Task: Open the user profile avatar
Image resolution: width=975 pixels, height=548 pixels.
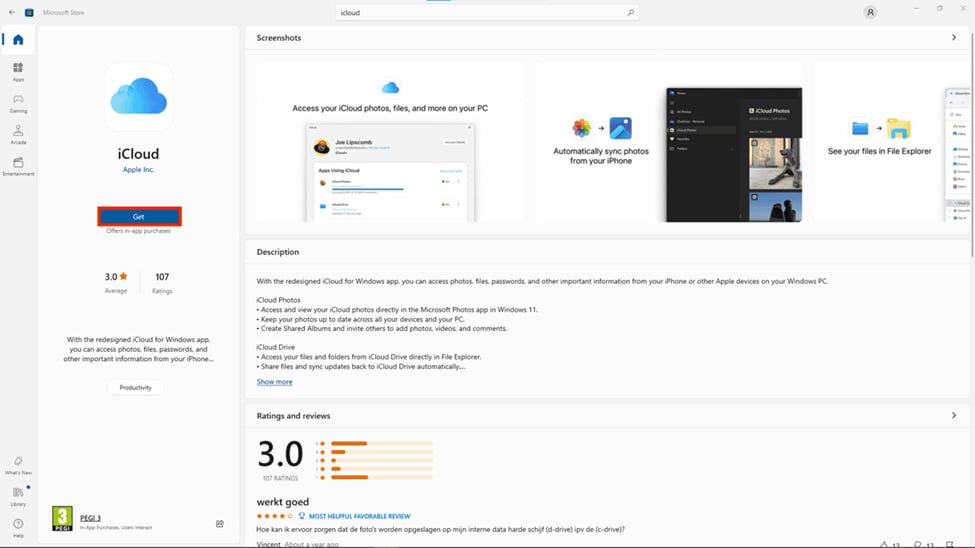Action: tap(870, 13)
